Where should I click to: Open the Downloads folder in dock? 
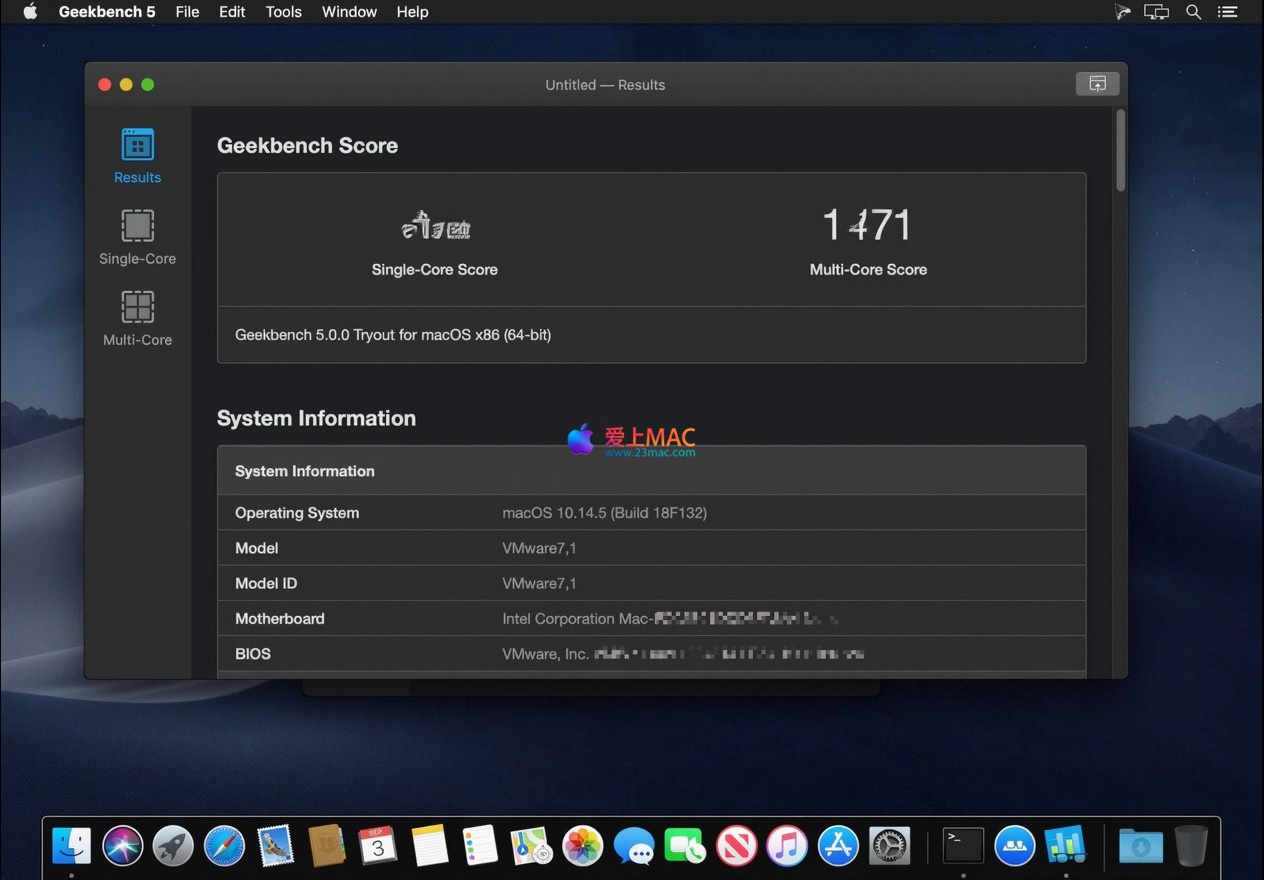click(1140, 846)
